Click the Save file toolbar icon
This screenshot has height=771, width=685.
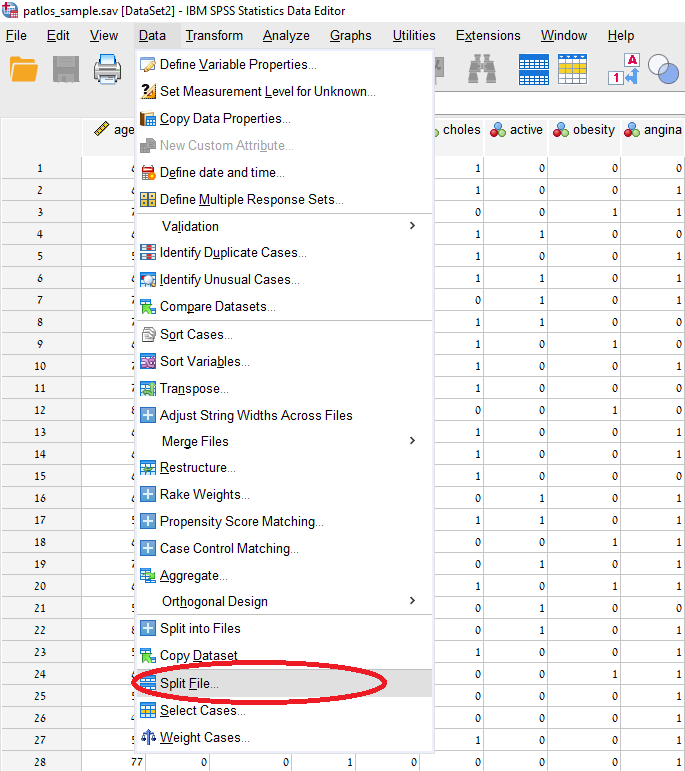pos(66,70)
